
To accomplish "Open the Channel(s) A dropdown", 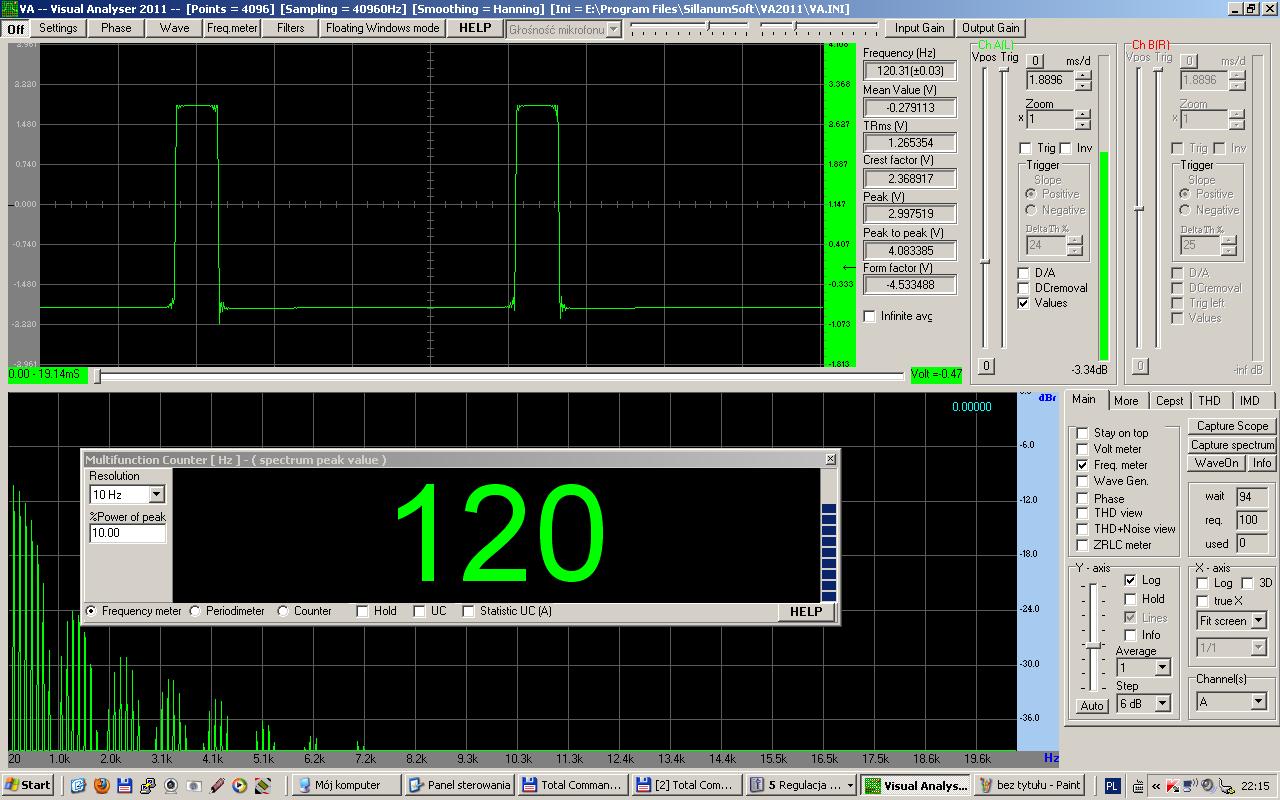I will click(1258, 702).
